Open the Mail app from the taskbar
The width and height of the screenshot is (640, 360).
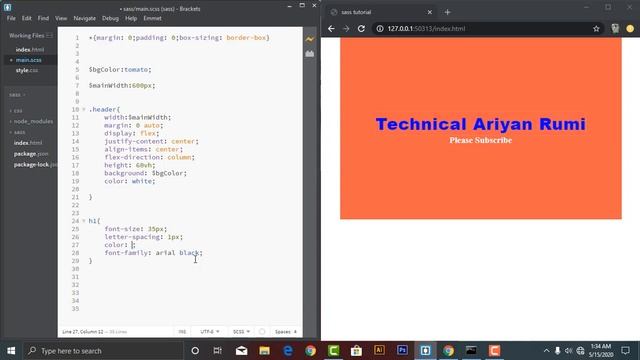tap(241, 351)
